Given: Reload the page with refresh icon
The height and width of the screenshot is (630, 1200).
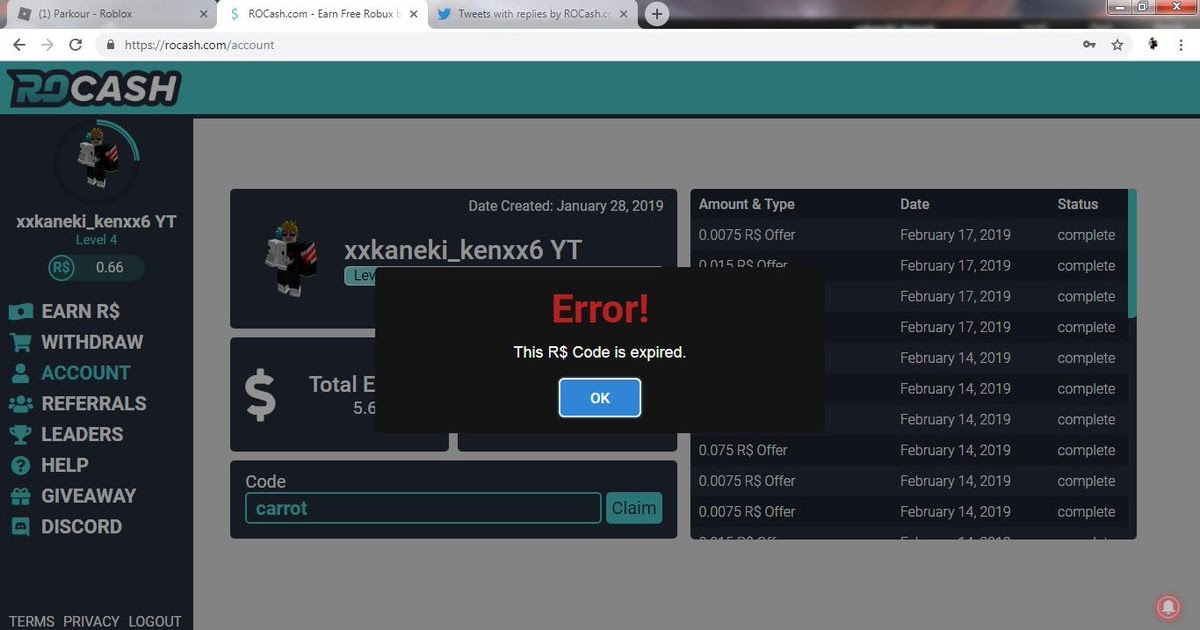Looking at the screenshot, I should 76,45.
